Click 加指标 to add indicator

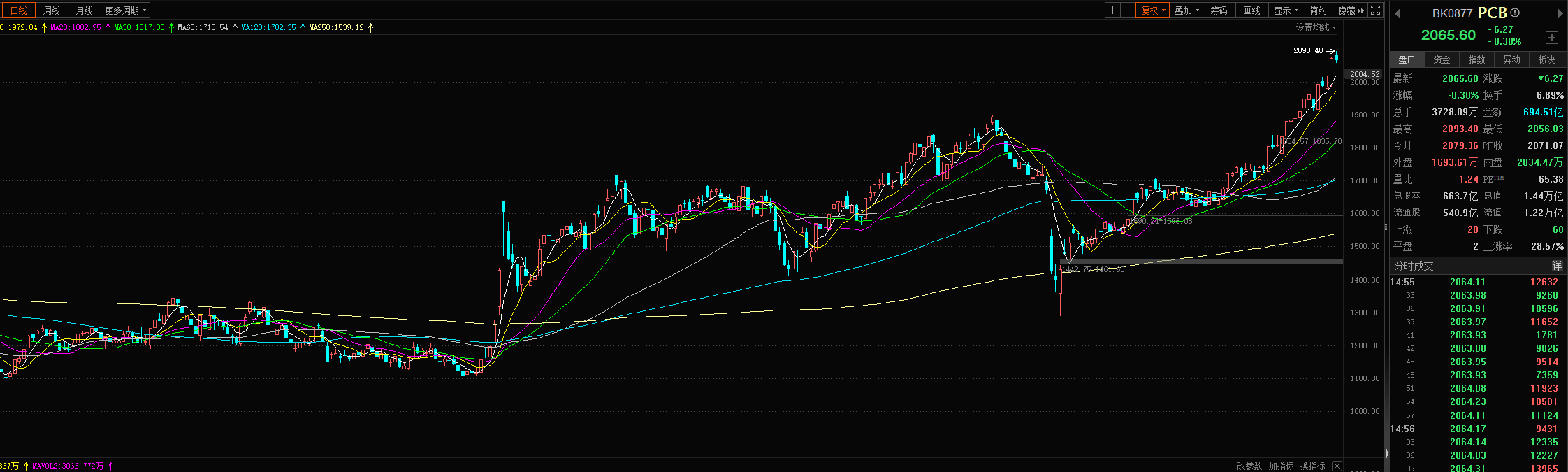click(1281, 466)
